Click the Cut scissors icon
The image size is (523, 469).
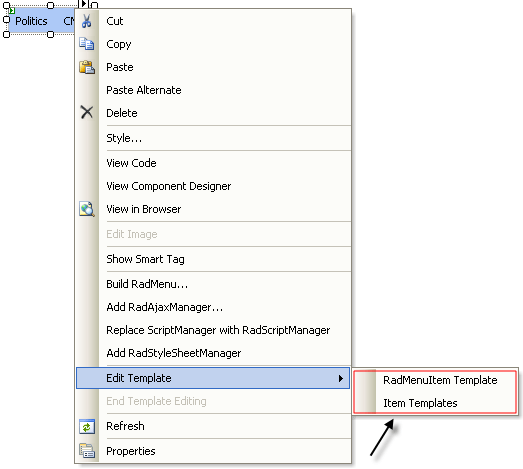pos(87,21)
